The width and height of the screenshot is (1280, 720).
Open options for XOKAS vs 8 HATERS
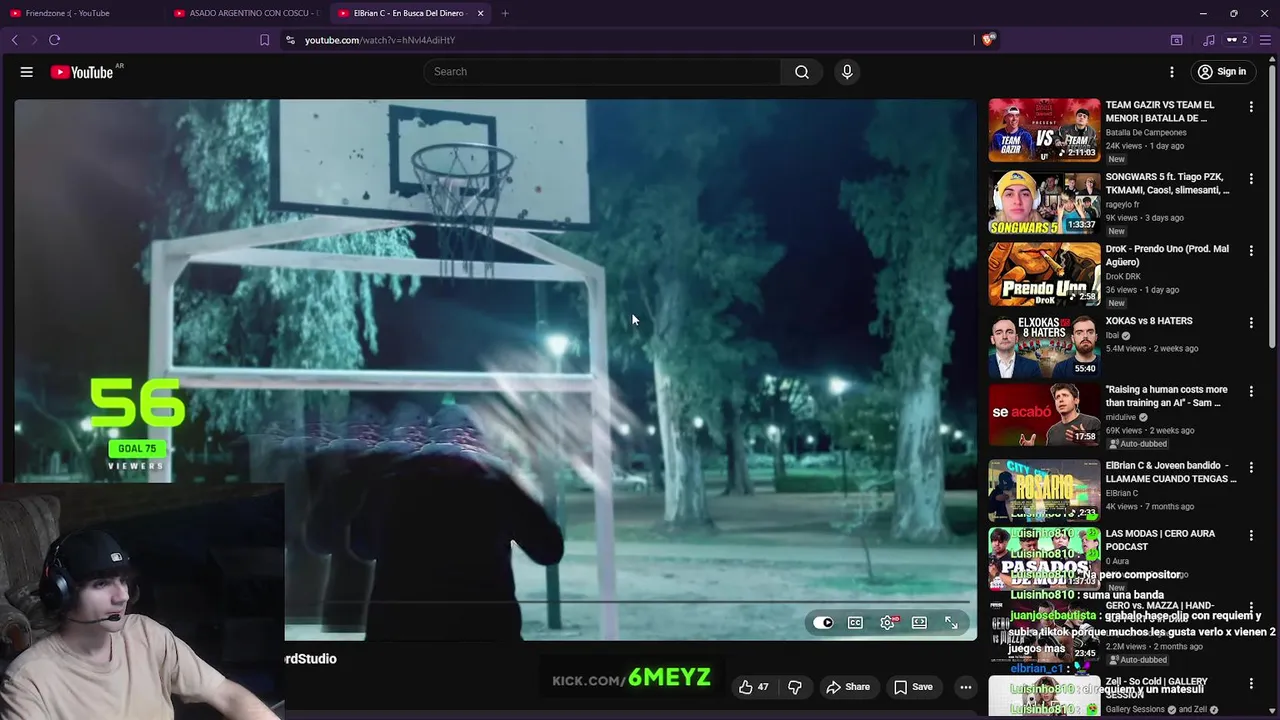(1251, 323)
